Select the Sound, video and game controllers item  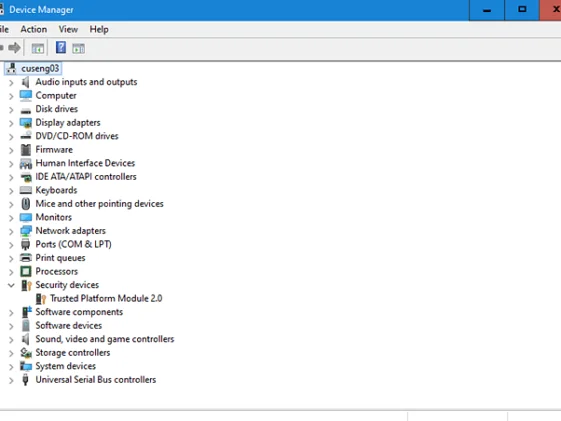(104, 339)
